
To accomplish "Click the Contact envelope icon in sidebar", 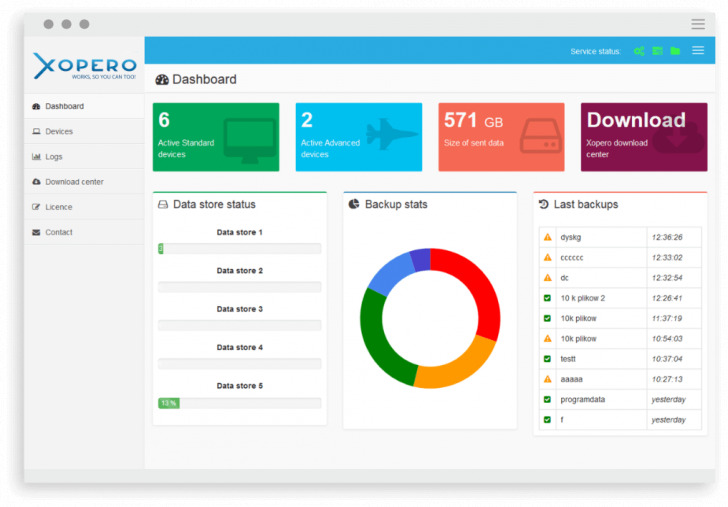I will click(x=36, y=232).
